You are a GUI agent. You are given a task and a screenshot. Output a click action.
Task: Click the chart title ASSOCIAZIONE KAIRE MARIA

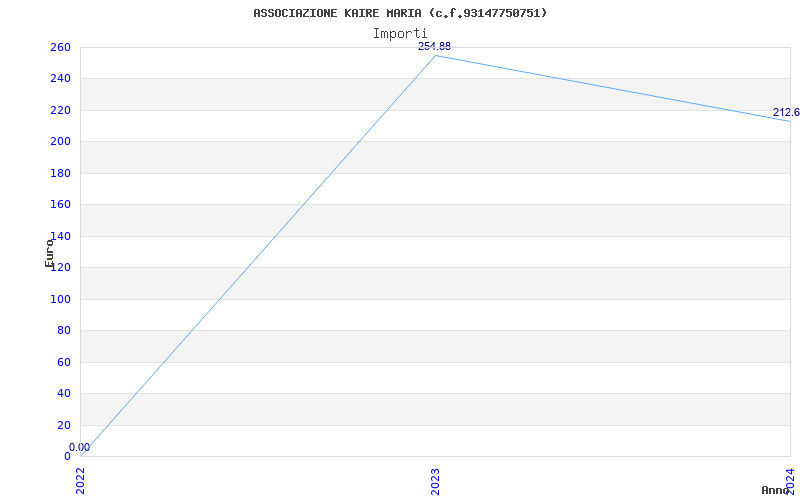(400, 13)
